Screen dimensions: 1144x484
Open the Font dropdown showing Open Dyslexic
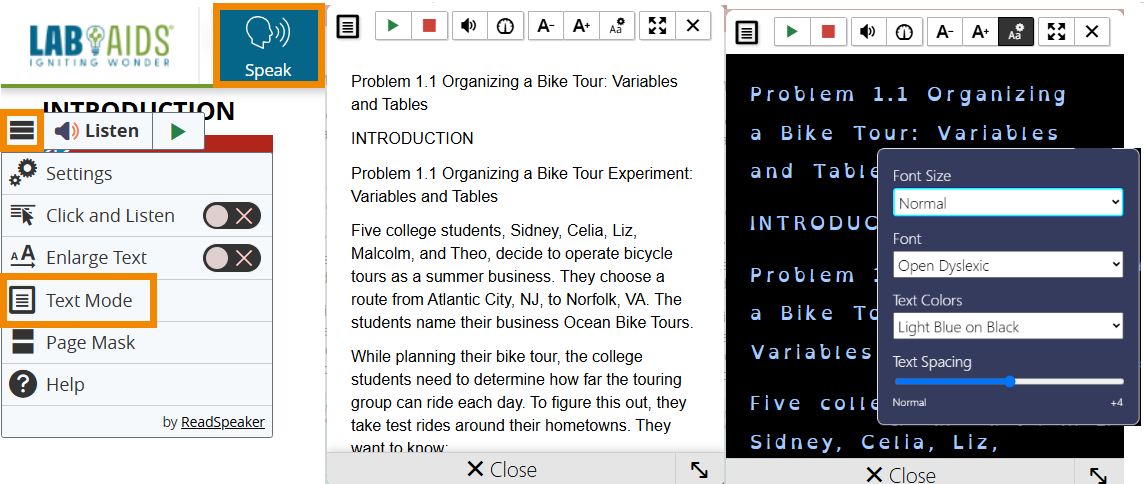[1008, 265]
